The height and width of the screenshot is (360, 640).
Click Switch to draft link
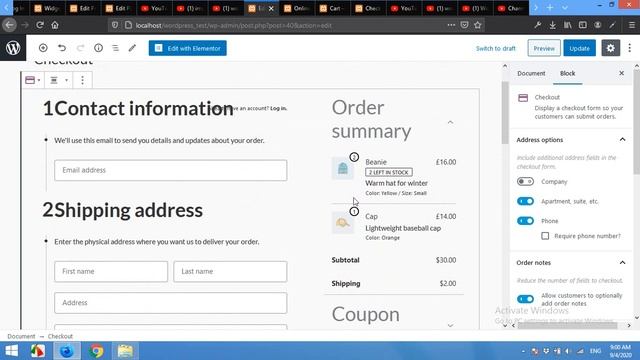click(x=496, y=49)
